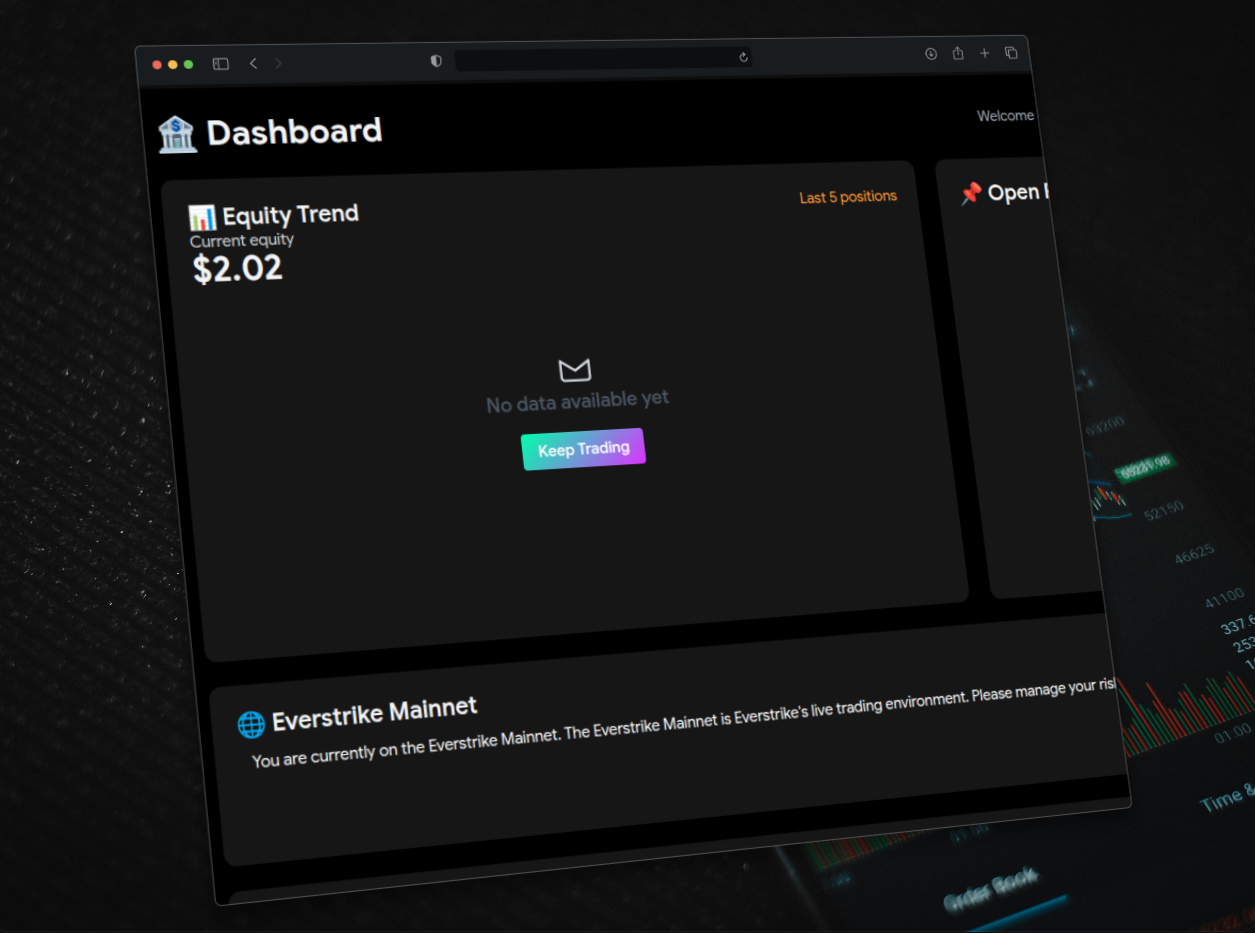
Task: Click the back navigation arrow
Action: tap(253, 62)
